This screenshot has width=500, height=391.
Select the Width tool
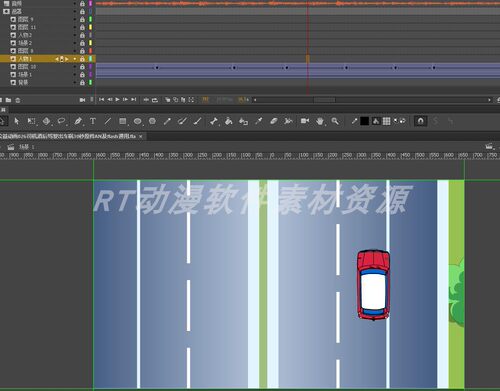tap(288, 121)
